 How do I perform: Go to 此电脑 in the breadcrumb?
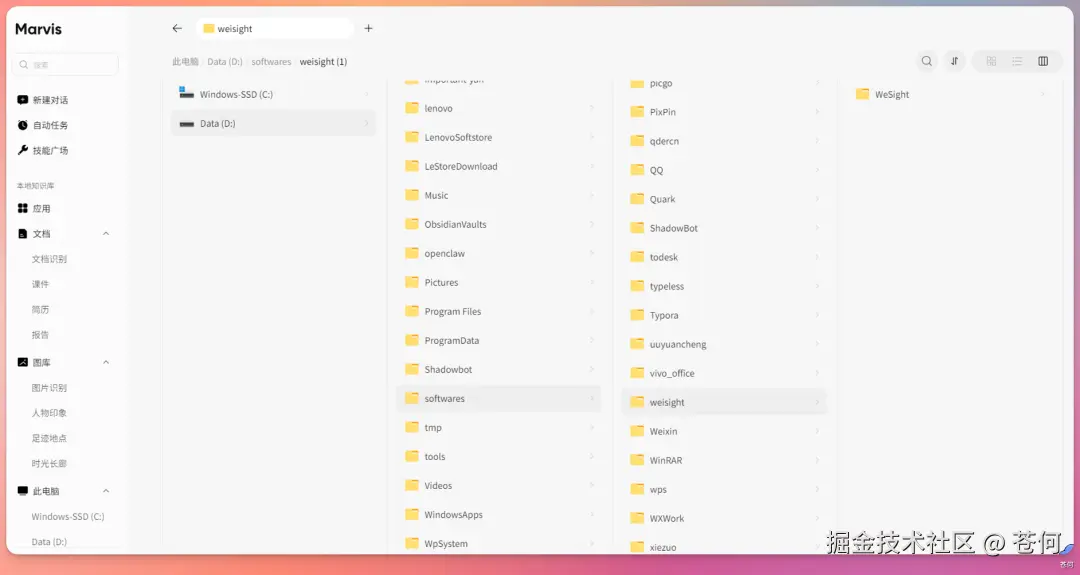(x=185, y=61)
